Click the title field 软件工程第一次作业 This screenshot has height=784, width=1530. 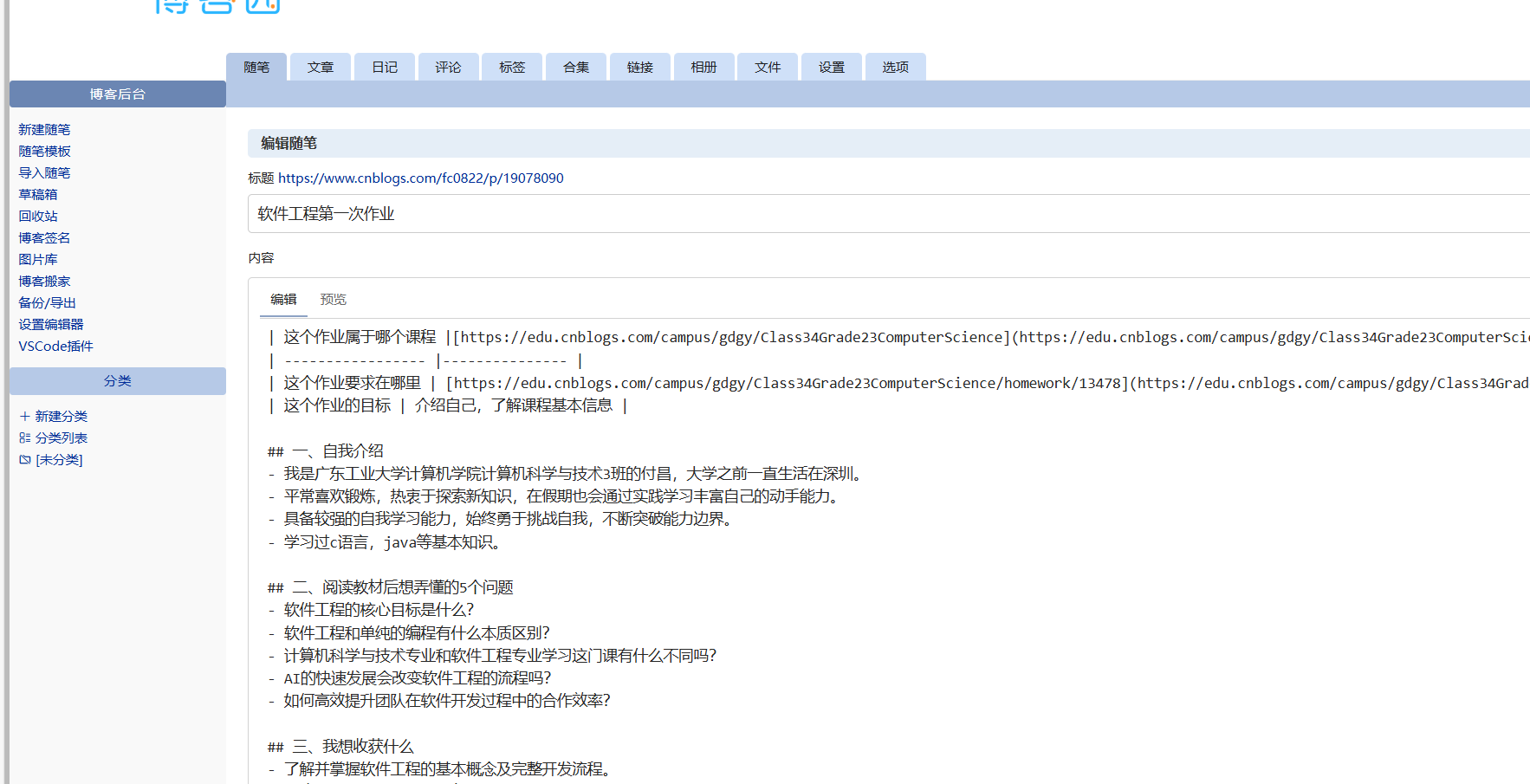tap(889, 213)
